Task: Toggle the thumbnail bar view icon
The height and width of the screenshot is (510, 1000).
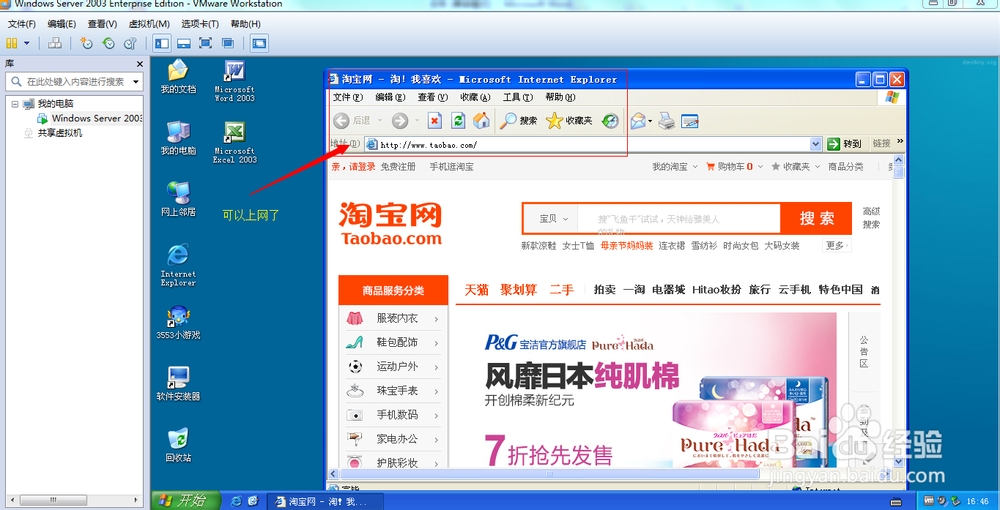Action: point(184,43)
